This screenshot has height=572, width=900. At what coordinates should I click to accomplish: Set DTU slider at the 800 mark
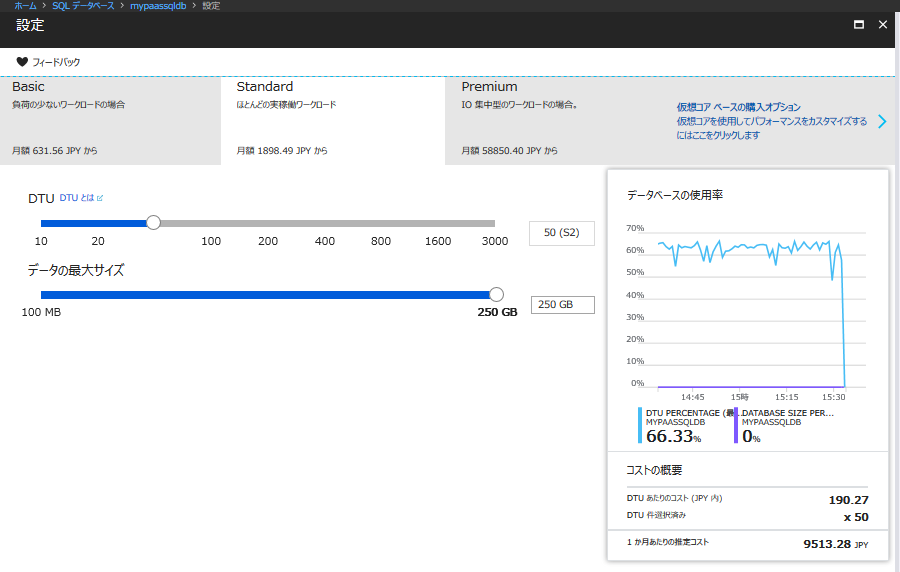381,223
